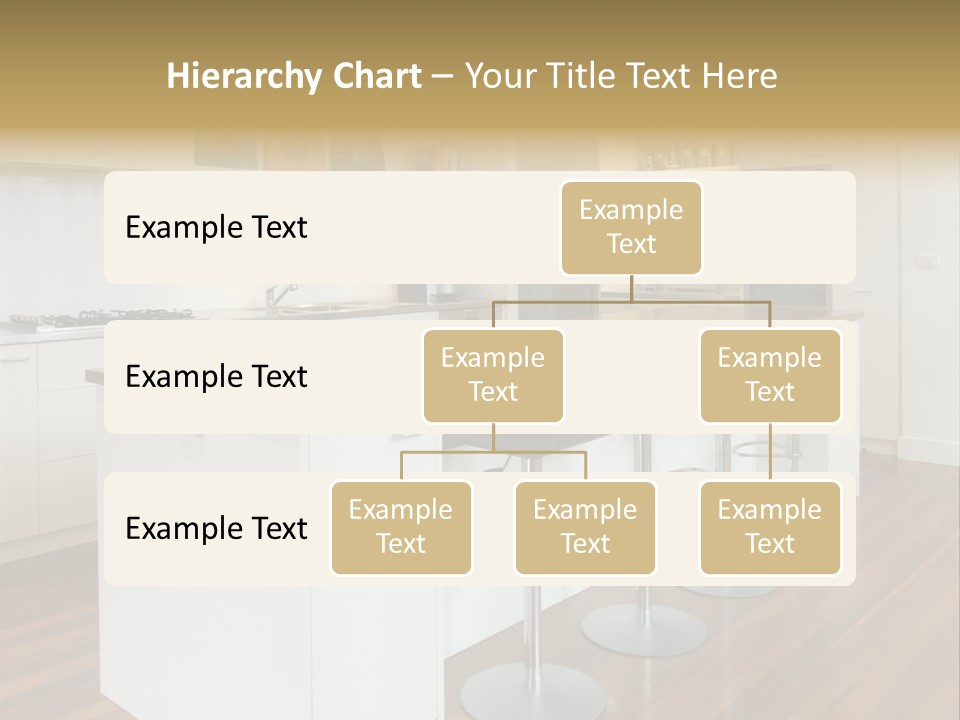Click the gold header band left of title
Viewport: 960px width, 720px height.
[x=80, y=76]
